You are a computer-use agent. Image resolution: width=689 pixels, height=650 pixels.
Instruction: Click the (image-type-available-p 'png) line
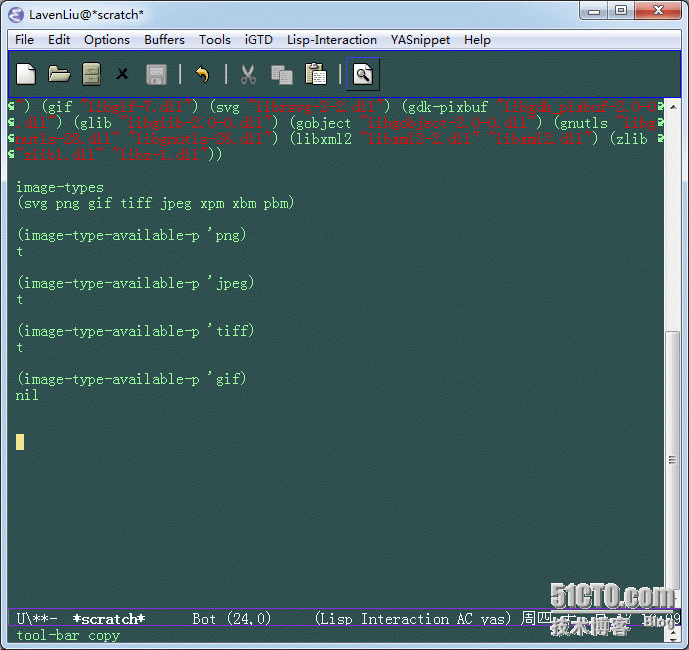(131, 235)
